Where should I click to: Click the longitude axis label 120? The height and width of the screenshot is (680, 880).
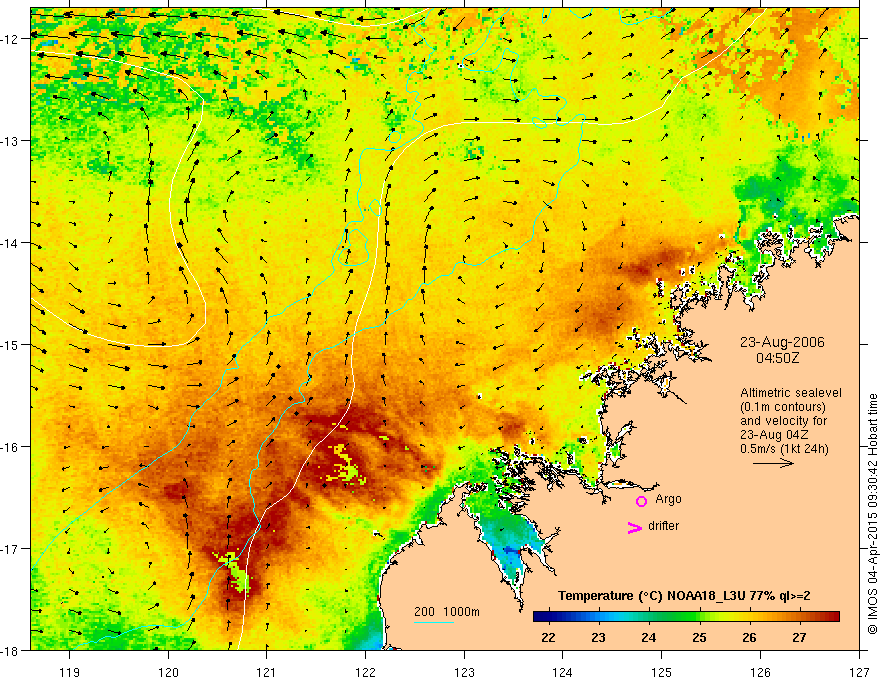click(x=168, y=672)
